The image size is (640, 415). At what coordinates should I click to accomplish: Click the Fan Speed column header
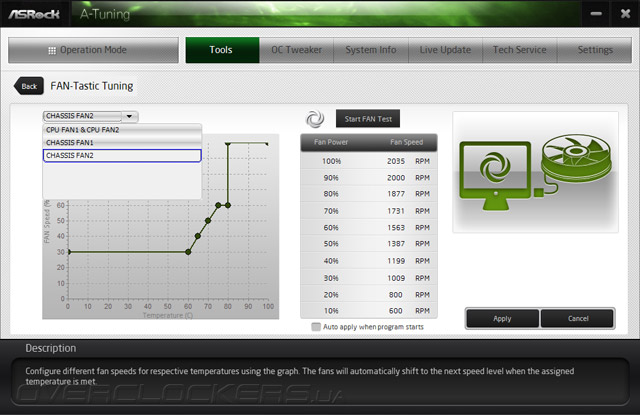406,142
